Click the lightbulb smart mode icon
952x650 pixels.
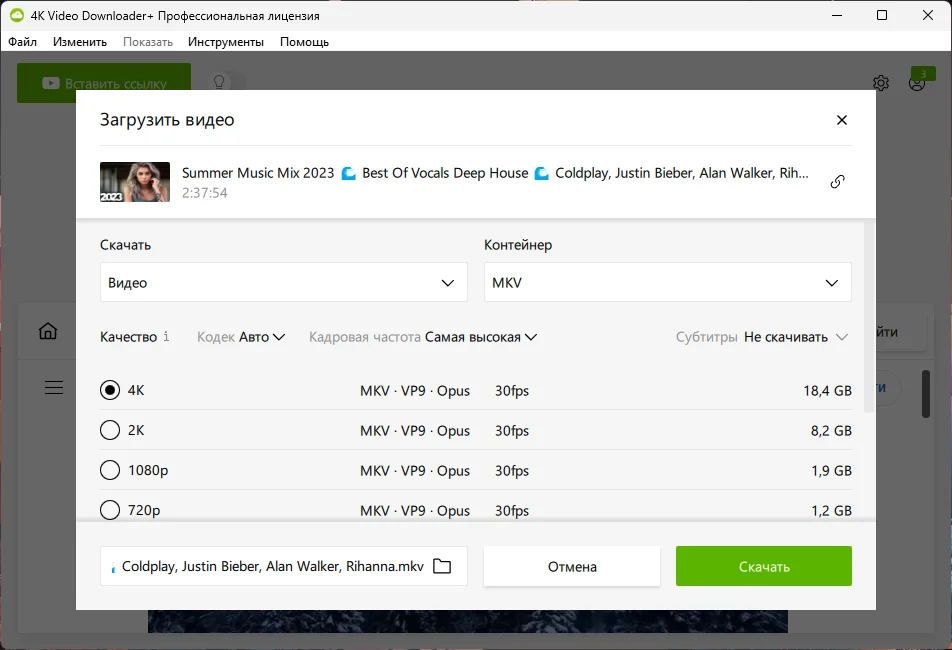coord(217,83)
